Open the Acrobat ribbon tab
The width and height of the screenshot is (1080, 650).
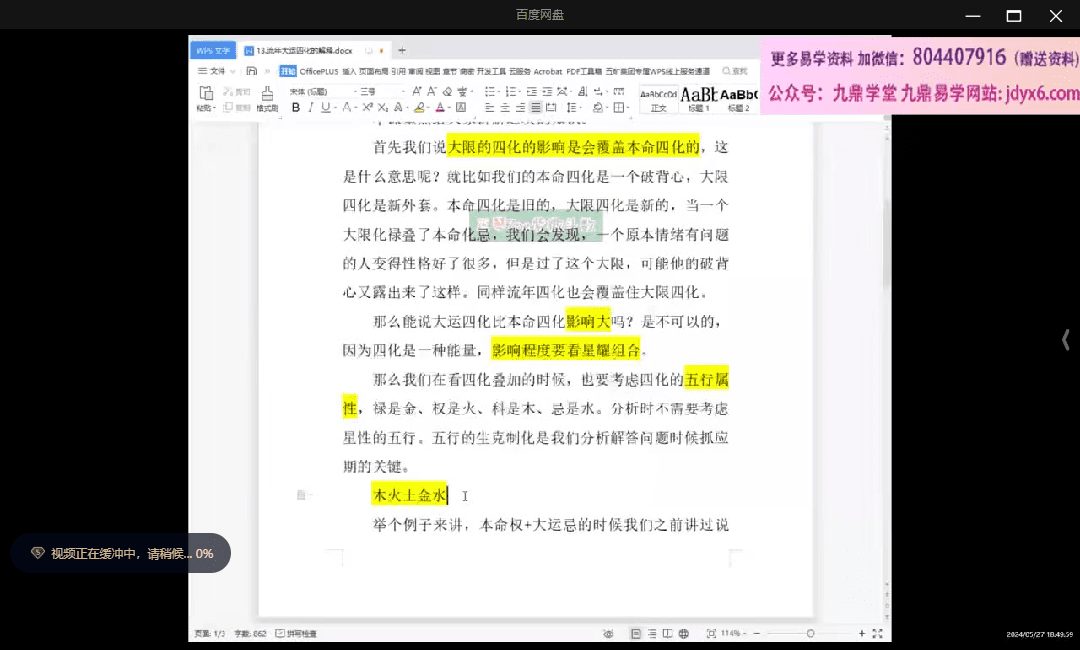(x=547, y=71)
